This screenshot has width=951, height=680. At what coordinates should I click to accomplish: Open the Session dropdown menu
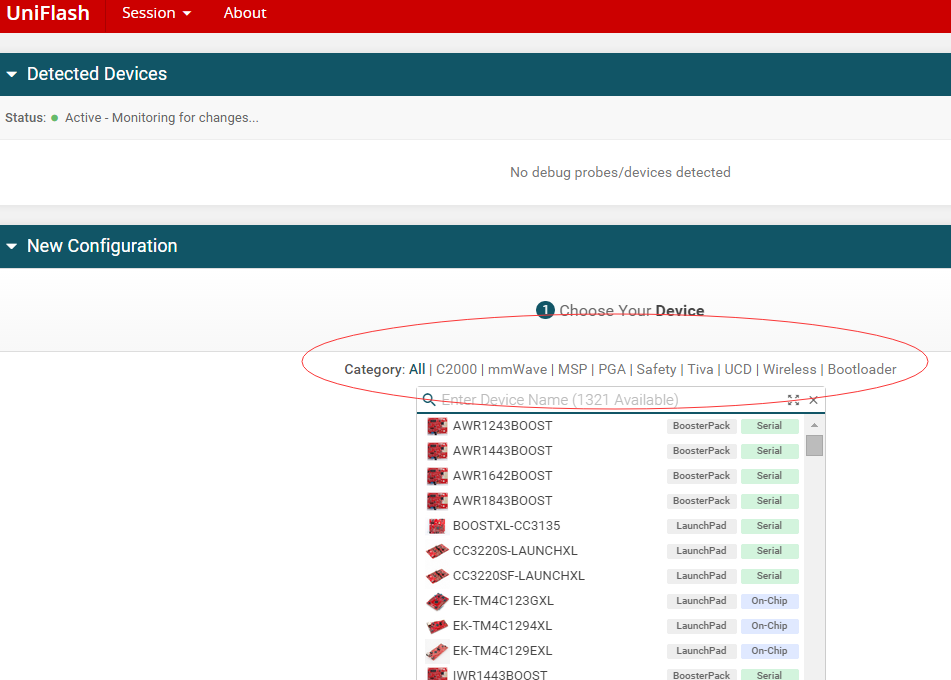pyautogui.click(x=156, y=13)
